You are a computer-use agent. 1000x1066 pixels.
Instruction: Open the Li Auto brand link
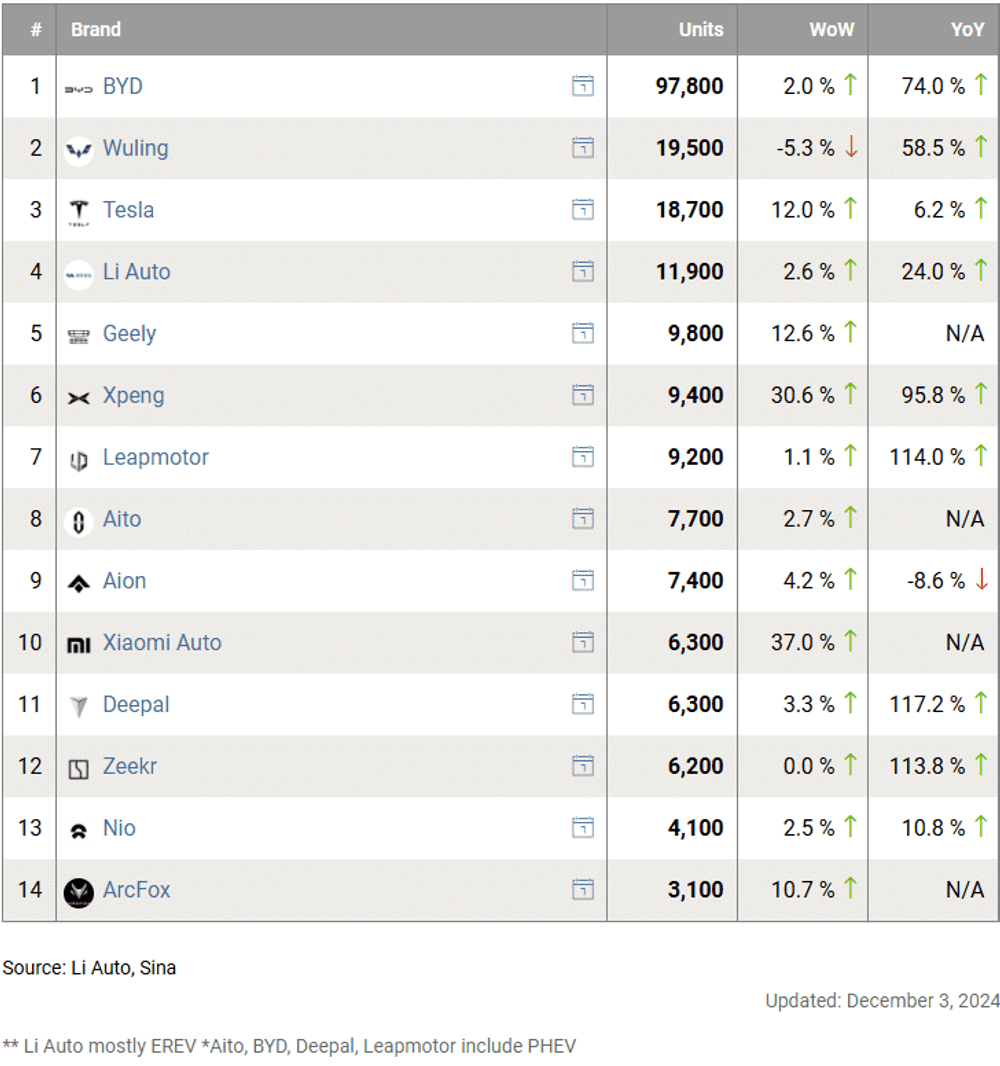pyautogui.click(x=136, y=272)
